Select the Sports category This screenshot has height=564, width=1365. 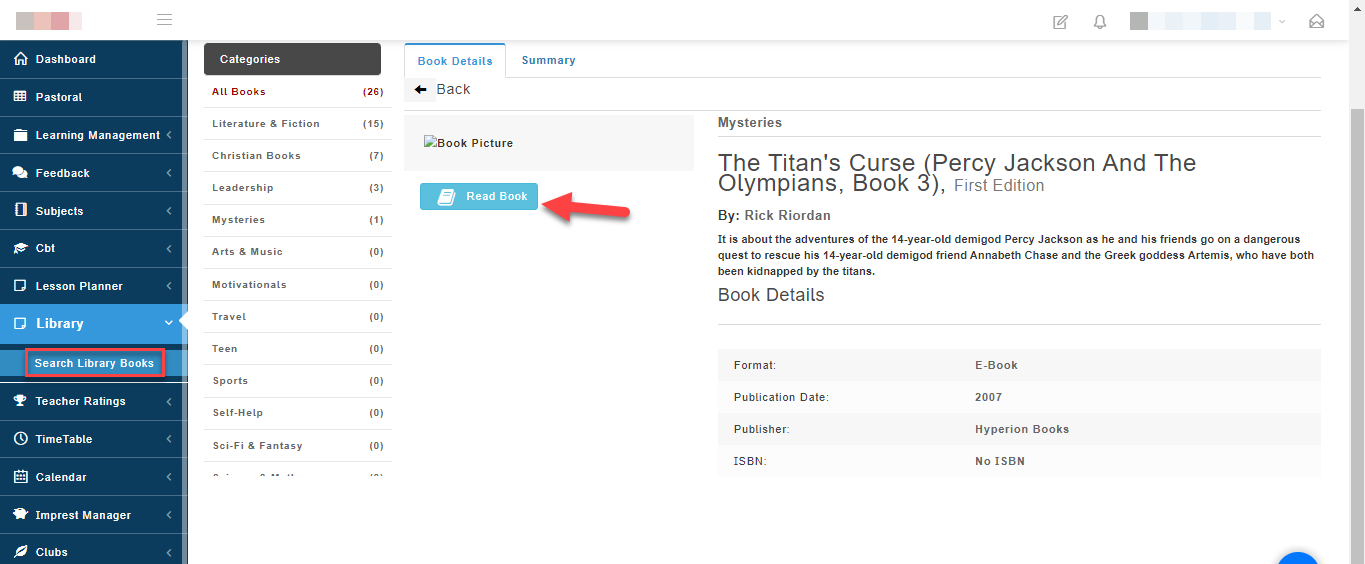point(298,381)
